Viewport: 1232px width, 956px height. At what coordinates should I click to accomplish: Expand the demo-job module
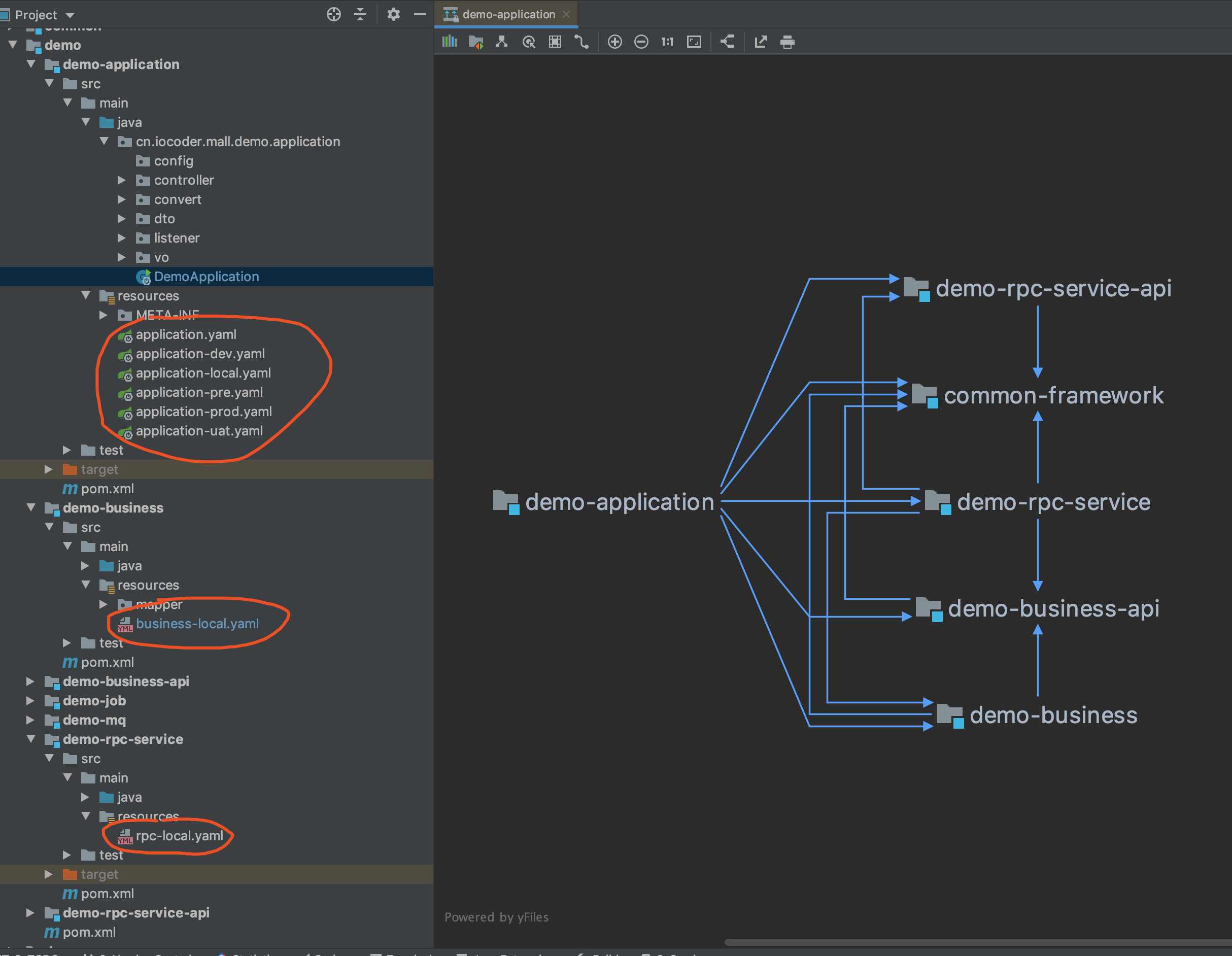(x=30, y=700)
